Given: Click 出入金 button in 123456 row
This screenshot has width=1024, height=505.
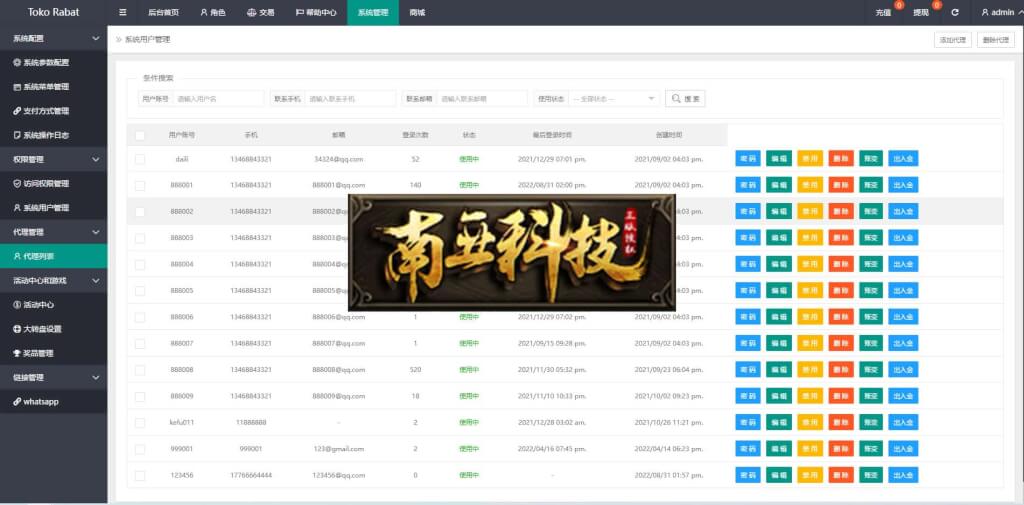Looking at the screenshot, I should 903,475.
